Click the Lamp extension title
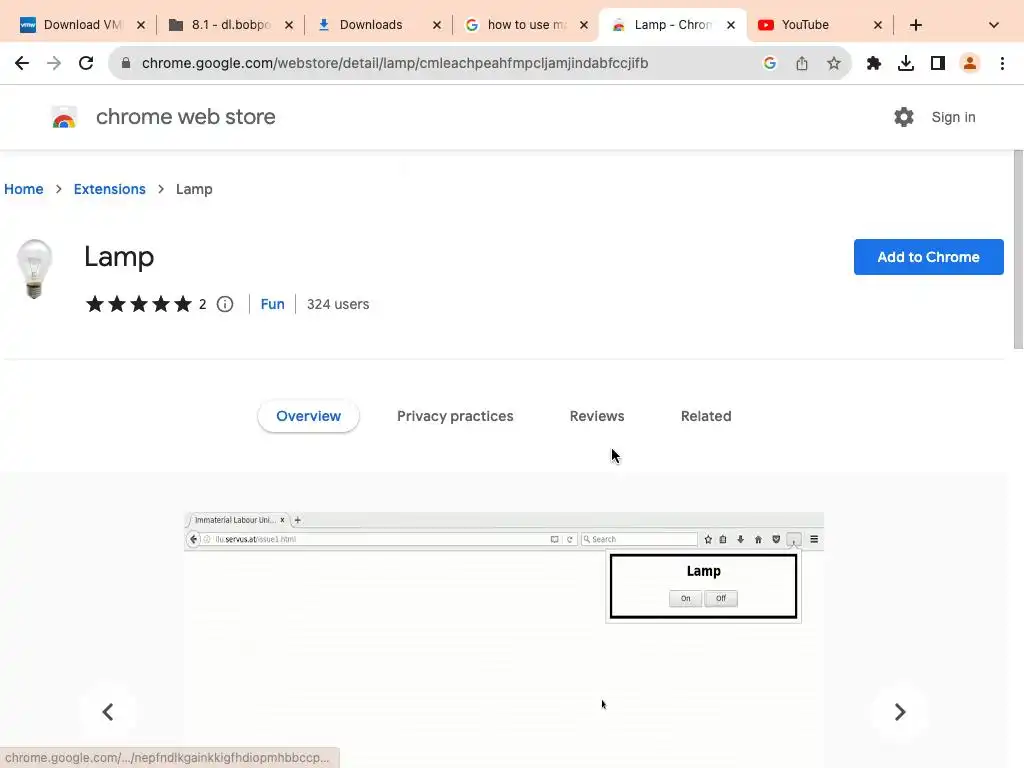The height and width of the screenshot is (768, 1024). click(x=119, y=257)
